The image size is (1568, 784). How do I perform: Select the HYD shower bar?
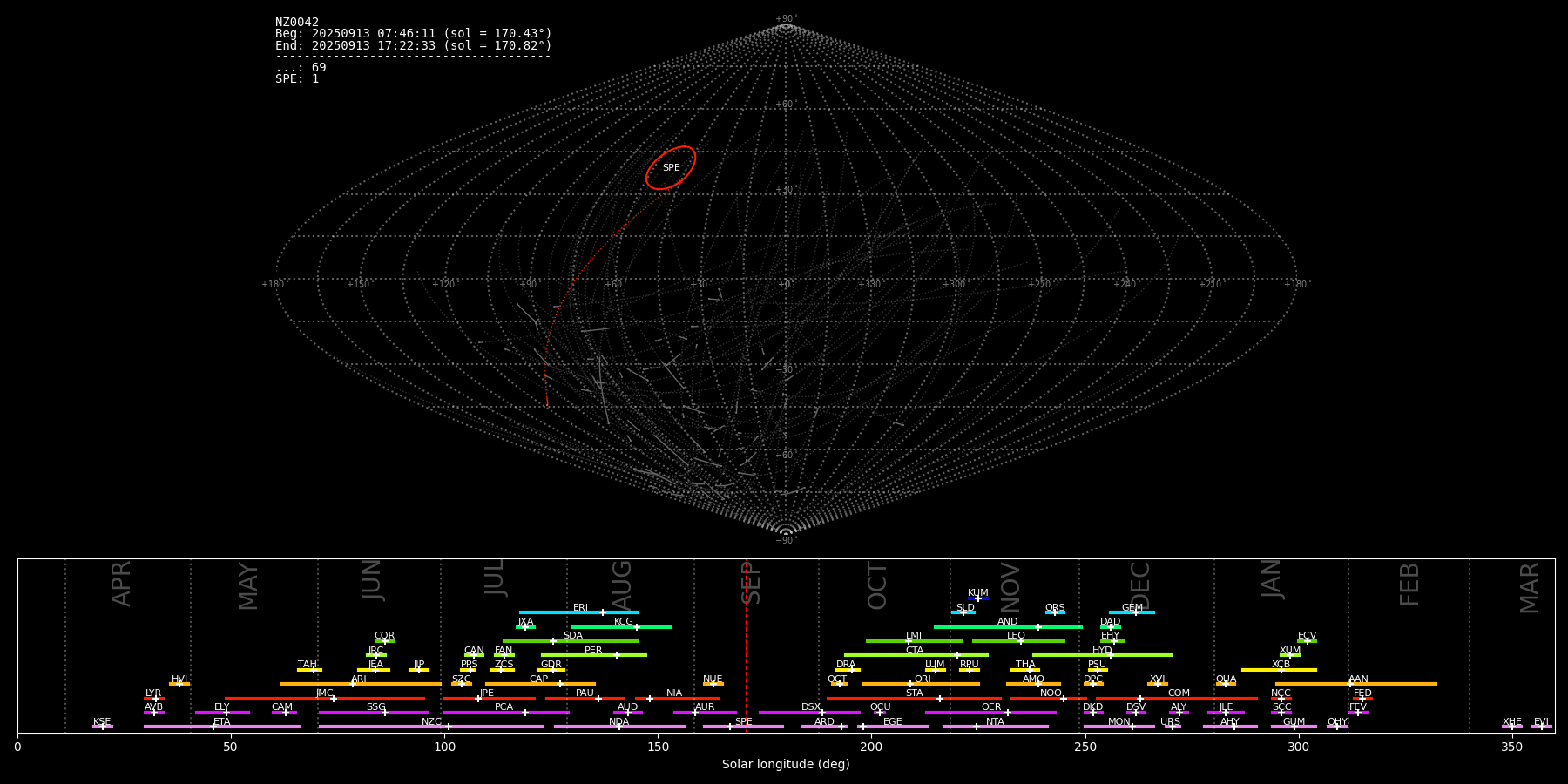pos(1102,655)
